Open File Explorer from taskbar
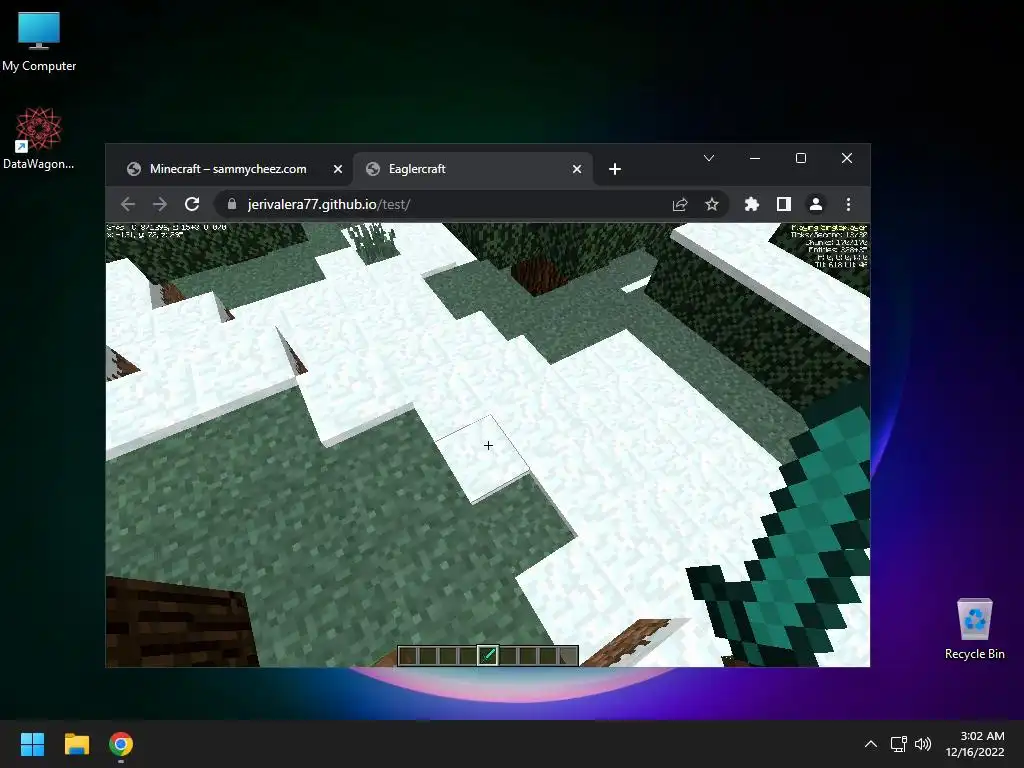1024x768 pixels. pos(76,744)
